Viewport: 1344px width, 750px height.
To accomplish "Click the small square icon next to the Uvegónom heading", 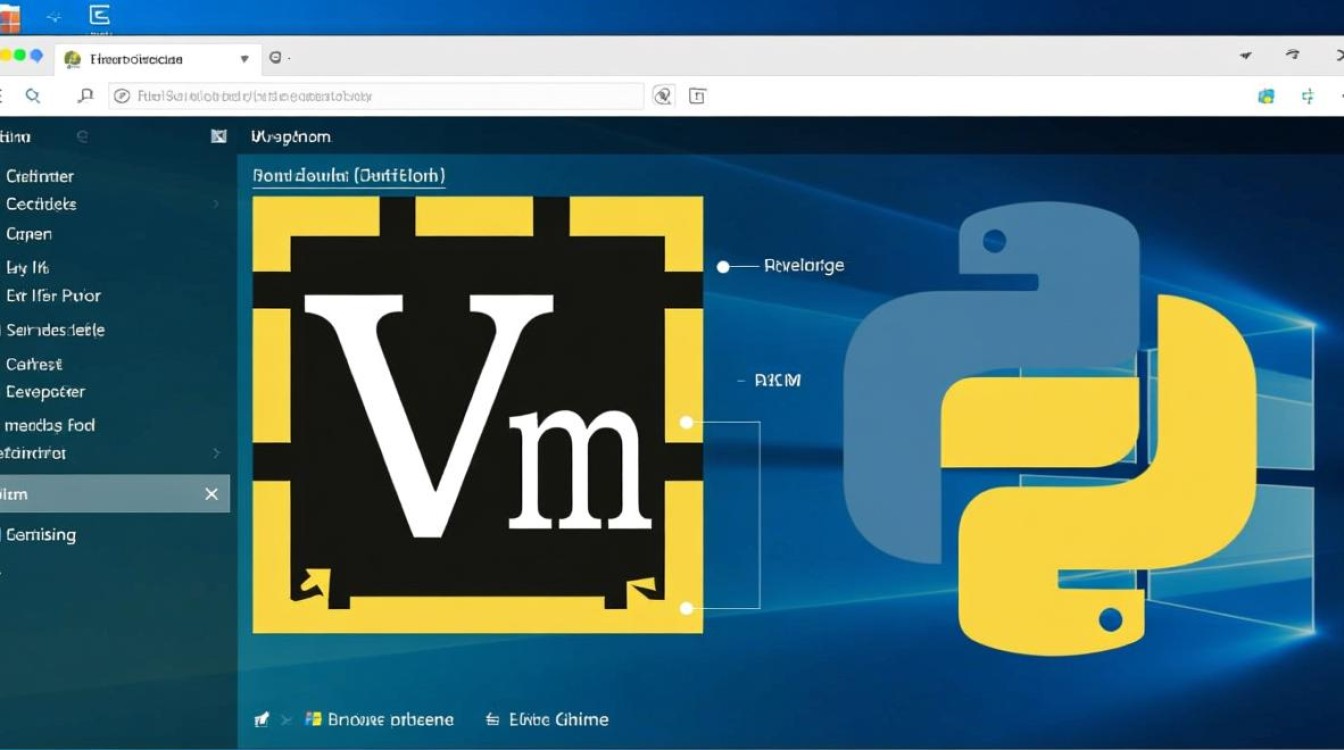I will point(218,136).
